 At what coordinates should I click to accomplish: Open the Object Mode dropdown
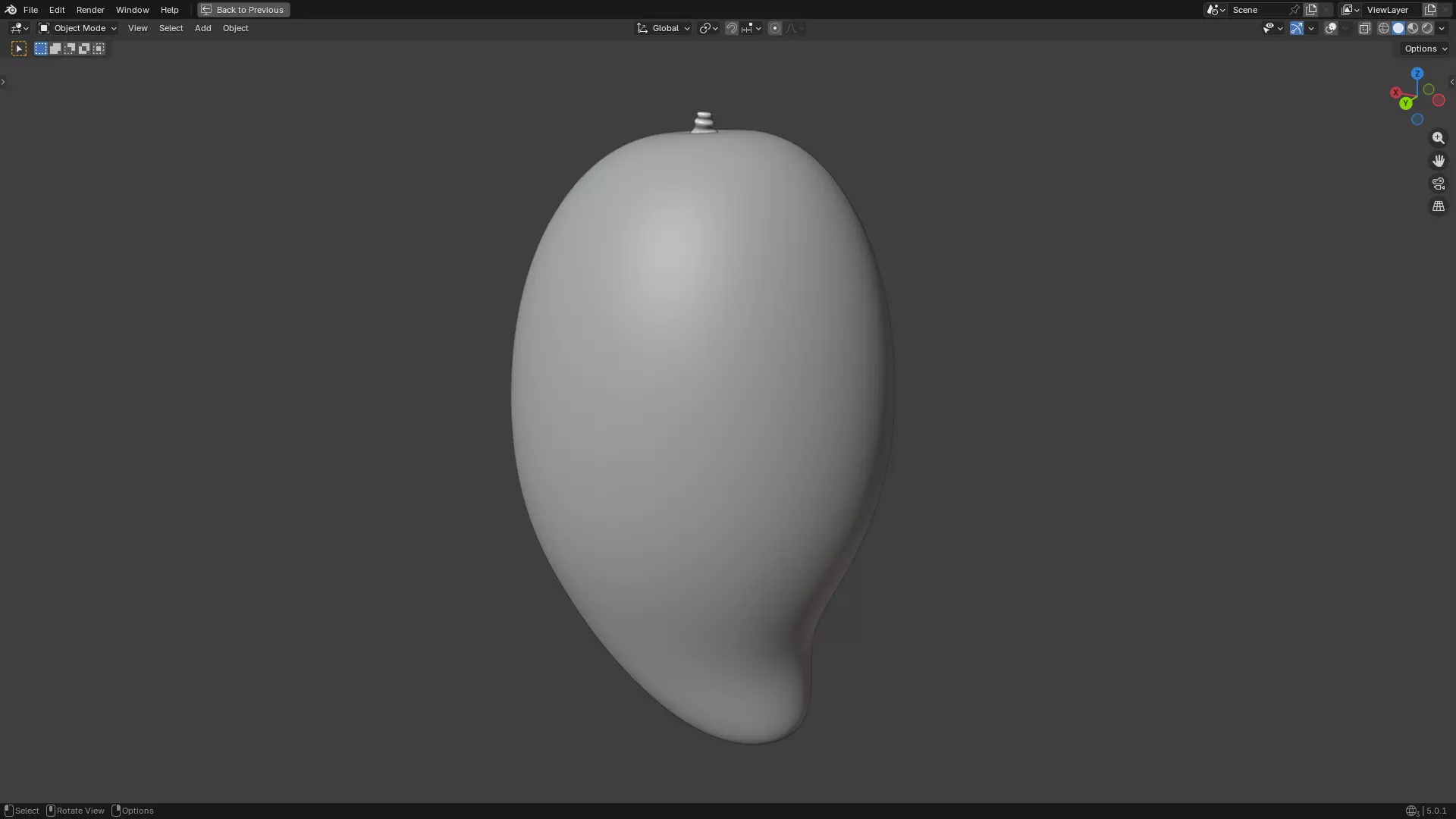[x=77, y=28]
